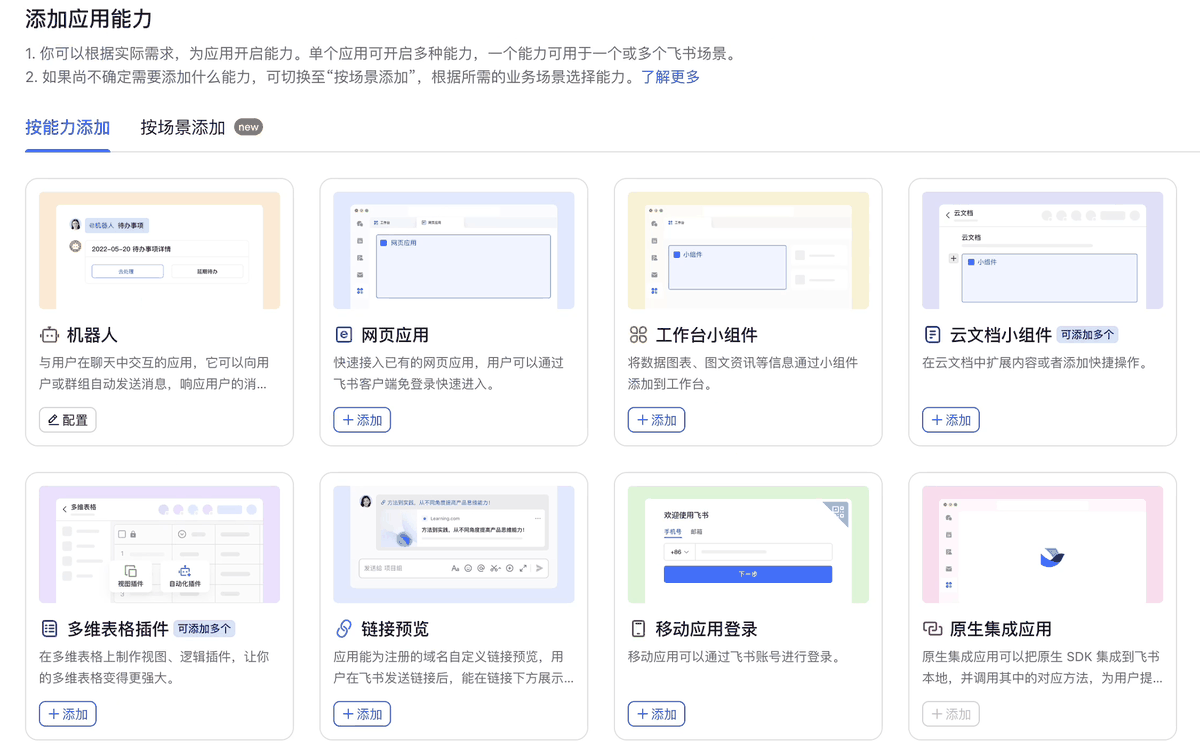Add the 移动应用登录 capability
Screen dimensions: 1200x755
[x=657, y=714]
